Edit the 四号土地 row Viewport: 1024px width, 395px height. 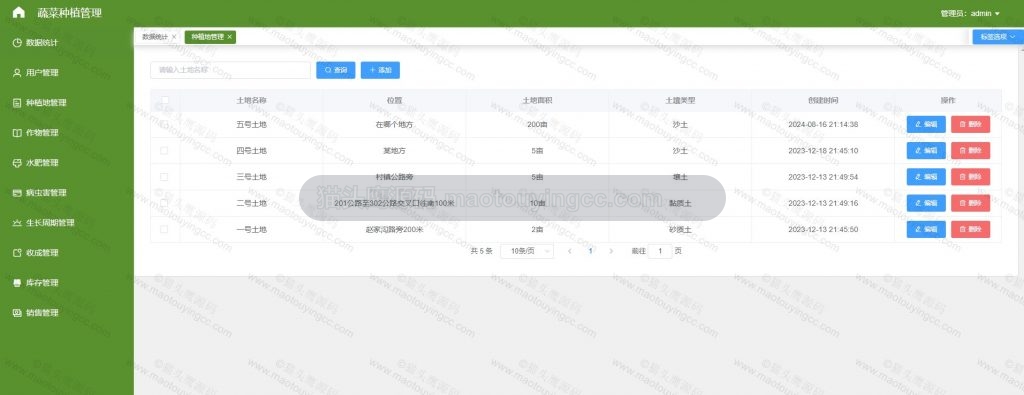click(x=926, y=151)
